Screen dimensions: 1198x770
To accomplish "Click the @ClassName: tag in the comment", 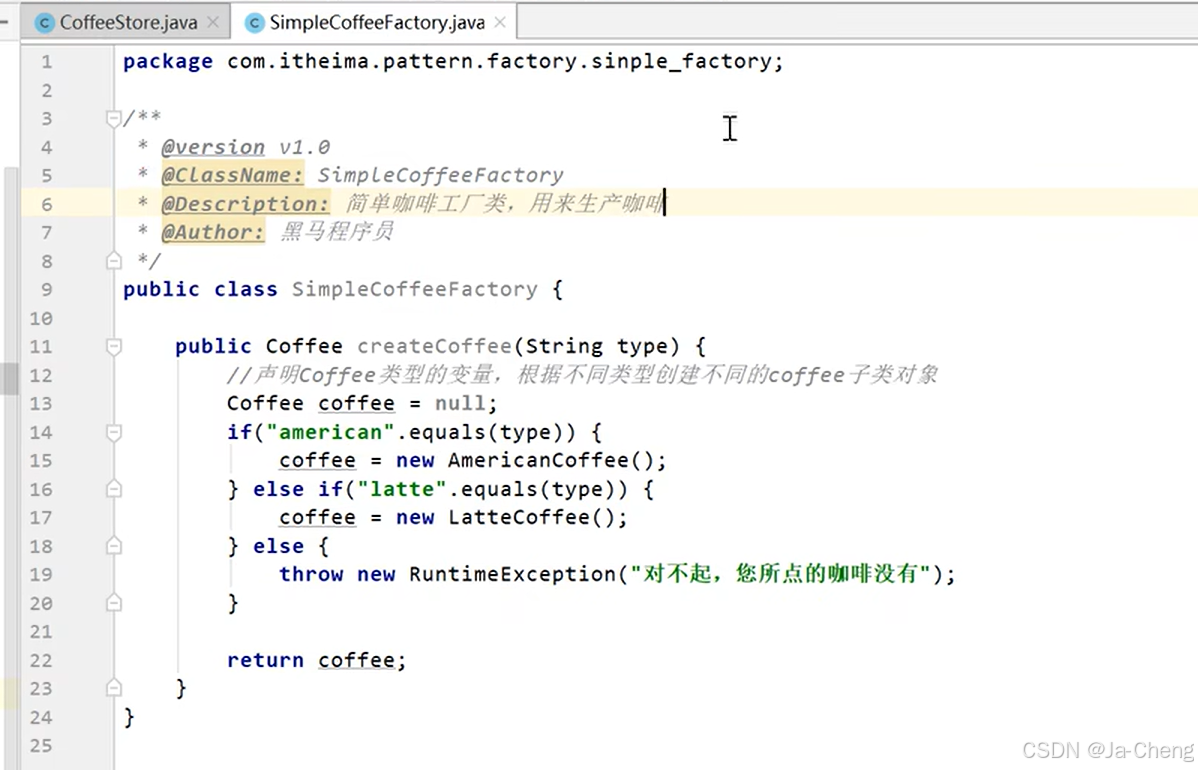I will pyautogui.click(x=232, y=175).
